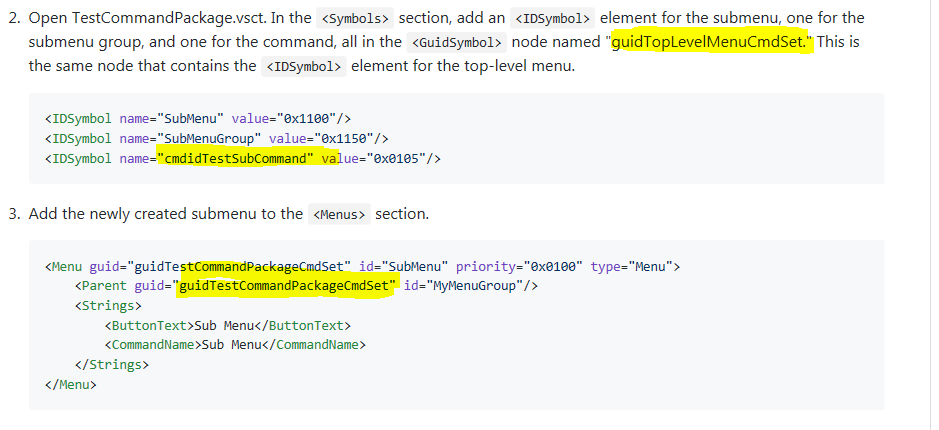Click the <CommandName>Sub Menu line
The image size is (939, 430).
point(235,345)
